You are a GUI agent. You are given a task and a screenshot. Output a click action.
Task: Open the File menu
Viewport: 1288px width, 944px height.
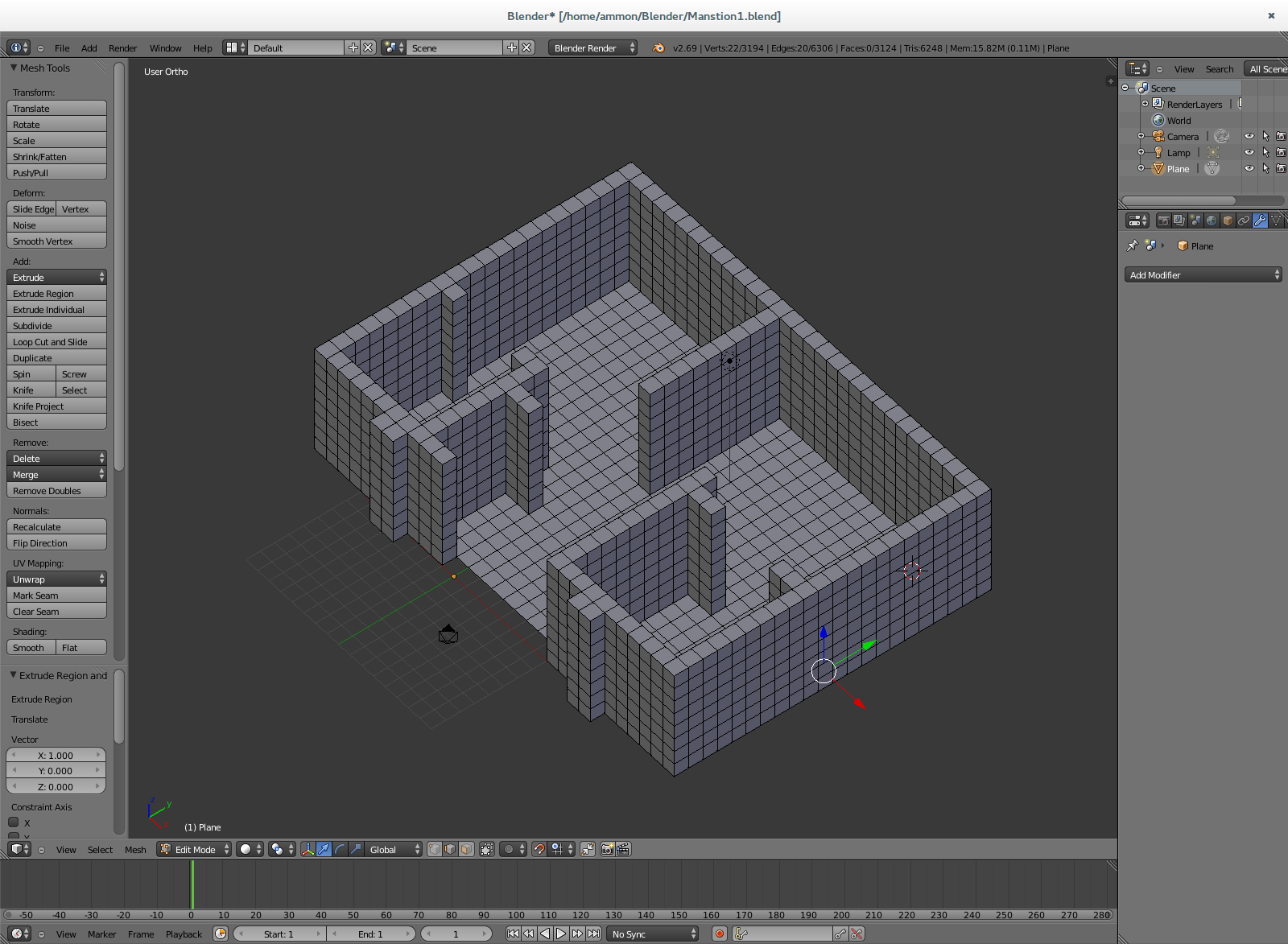pyautogui.click(x=62, y=48)
